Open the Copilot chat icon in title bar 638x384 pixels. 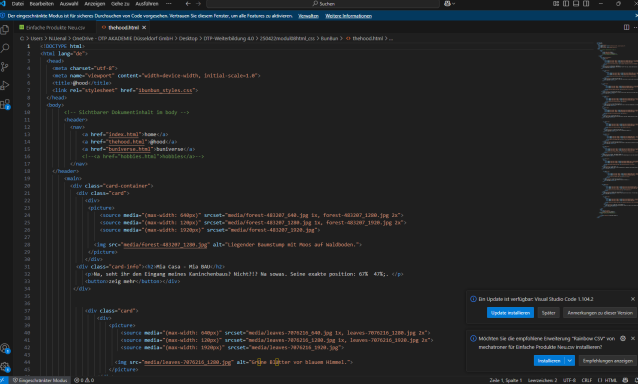448,4
